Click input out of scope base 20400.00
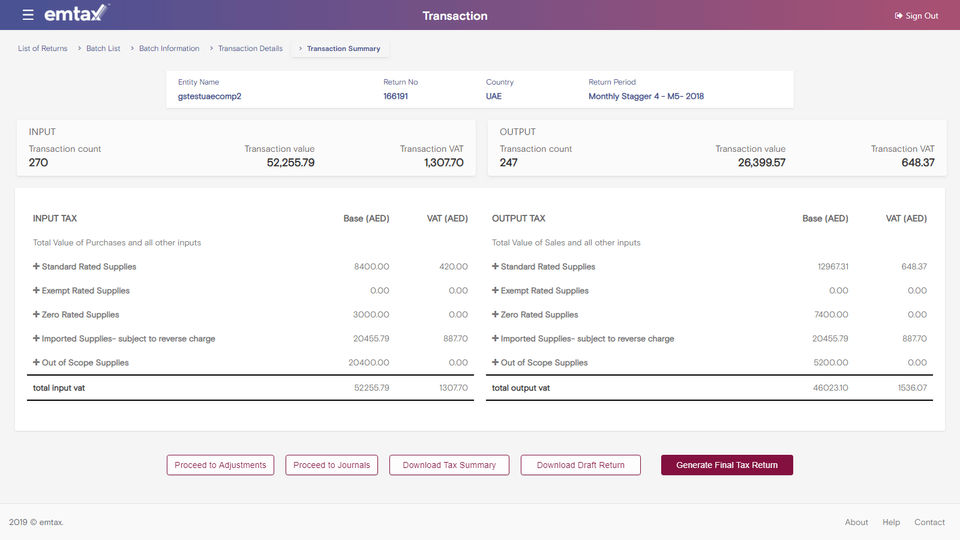 [x=369, y=362]
